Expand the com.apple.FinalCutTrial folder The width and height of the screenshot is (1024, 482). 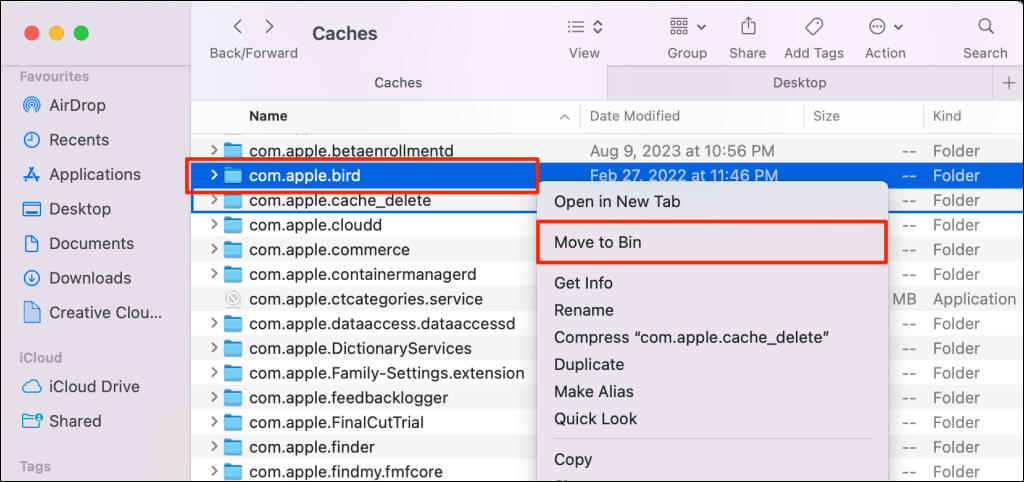coord(214,423)
